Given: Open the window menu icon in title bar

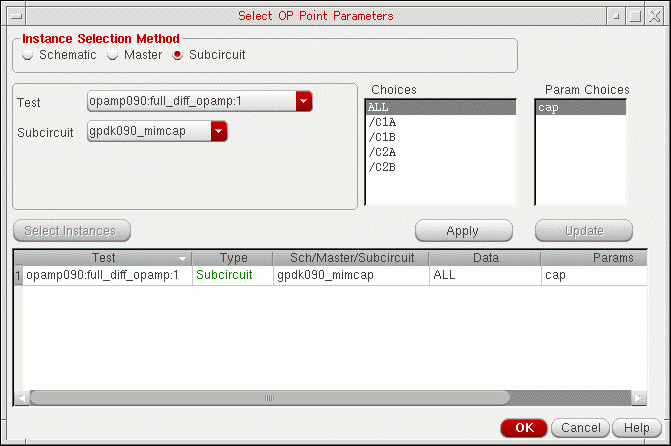Looking at the screenshot, I should pyautogui.click(x=17, y=16).
